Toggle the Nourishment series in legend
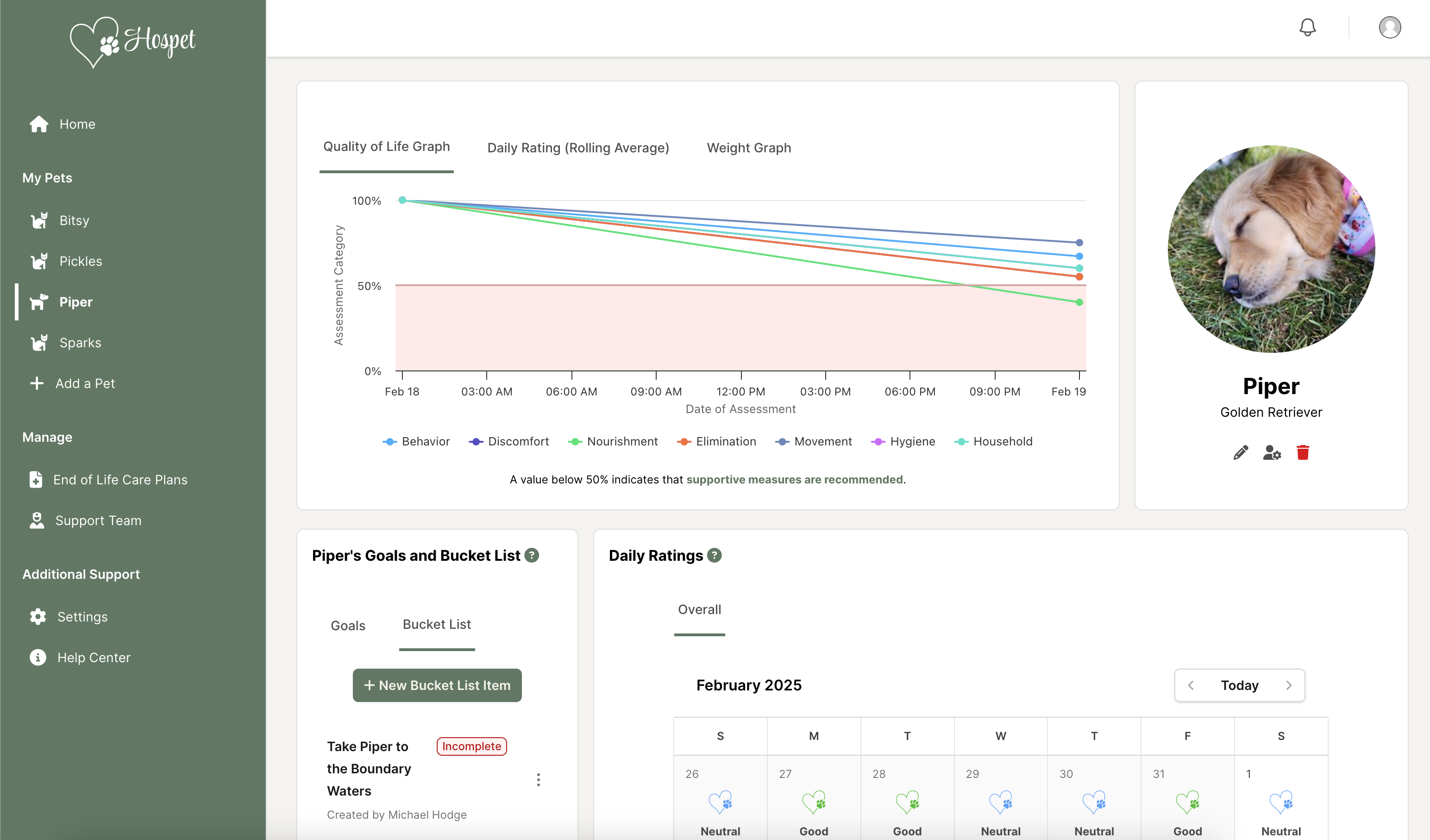1430x840 pixels. [613, 442]
